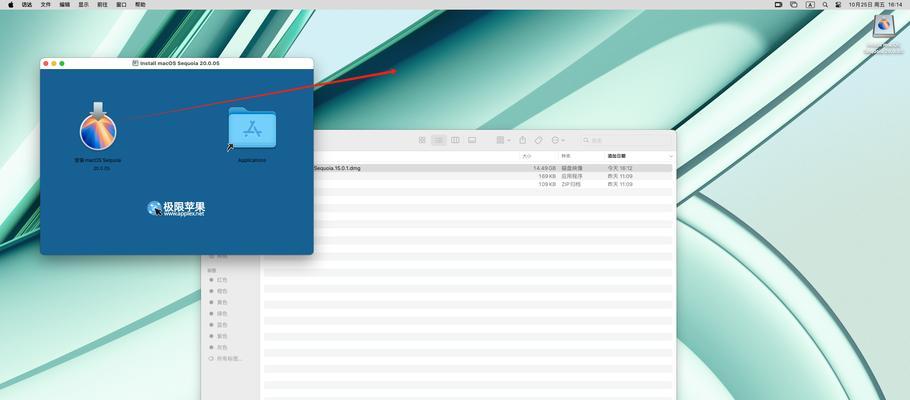910x400 pixels.
Task: Open the File (文件) menu
Action: pyautogui.click(x=46, y=4)
